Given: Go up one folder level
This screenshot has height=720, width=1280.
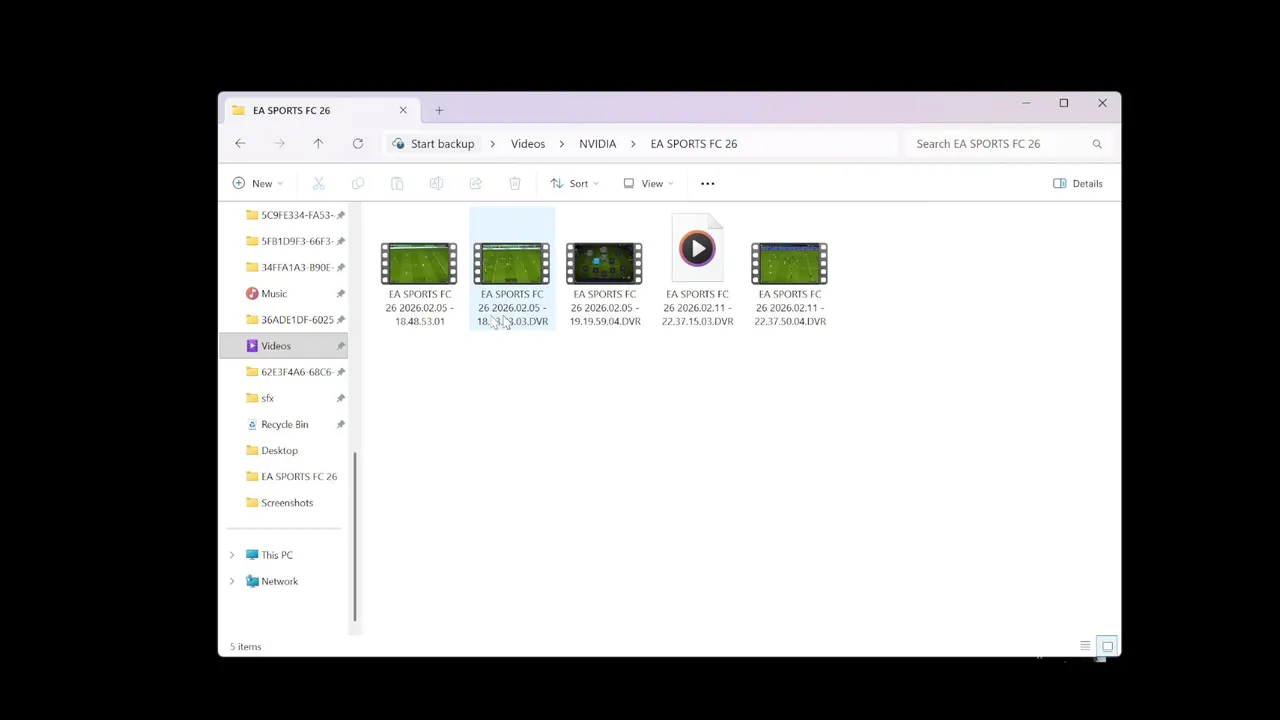Looking at the screenshot, I should [318, 143].
